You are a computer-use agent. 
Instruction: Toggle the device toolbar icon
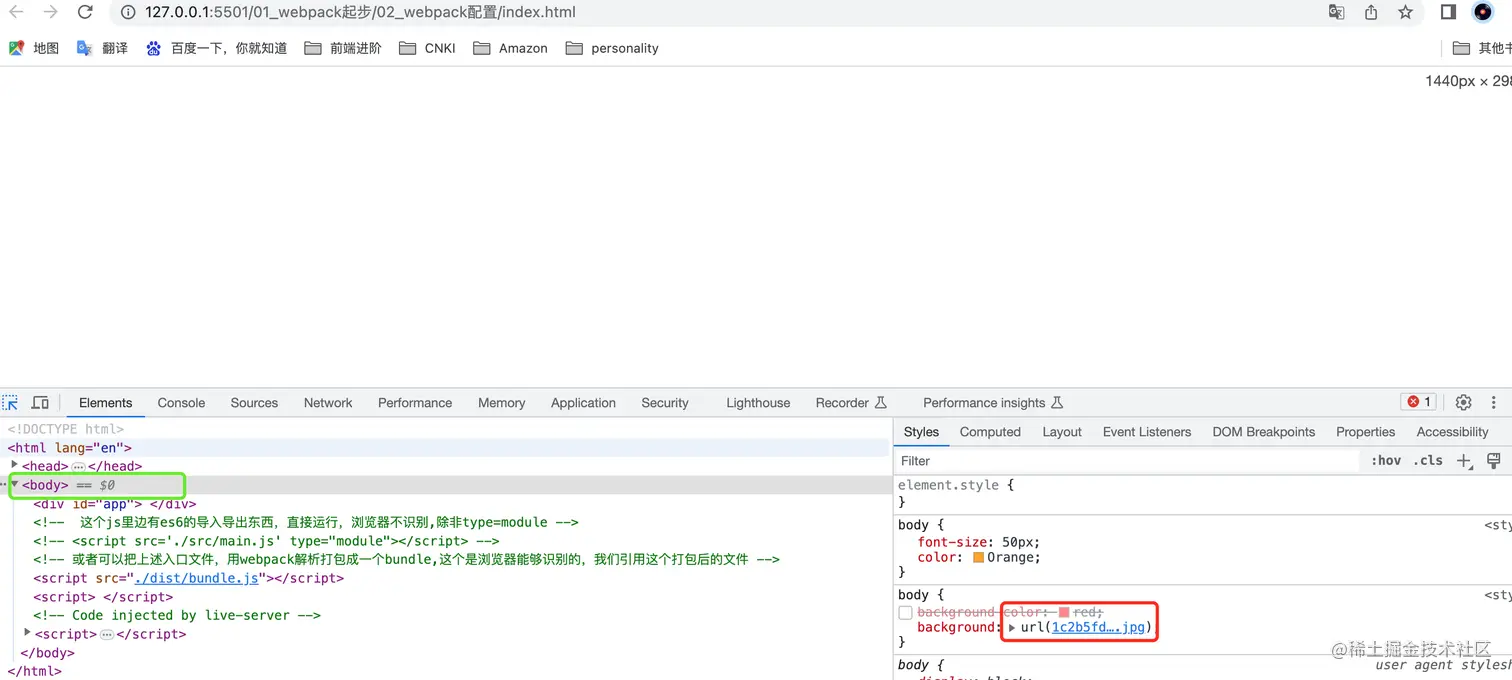(x=40, y=403)
